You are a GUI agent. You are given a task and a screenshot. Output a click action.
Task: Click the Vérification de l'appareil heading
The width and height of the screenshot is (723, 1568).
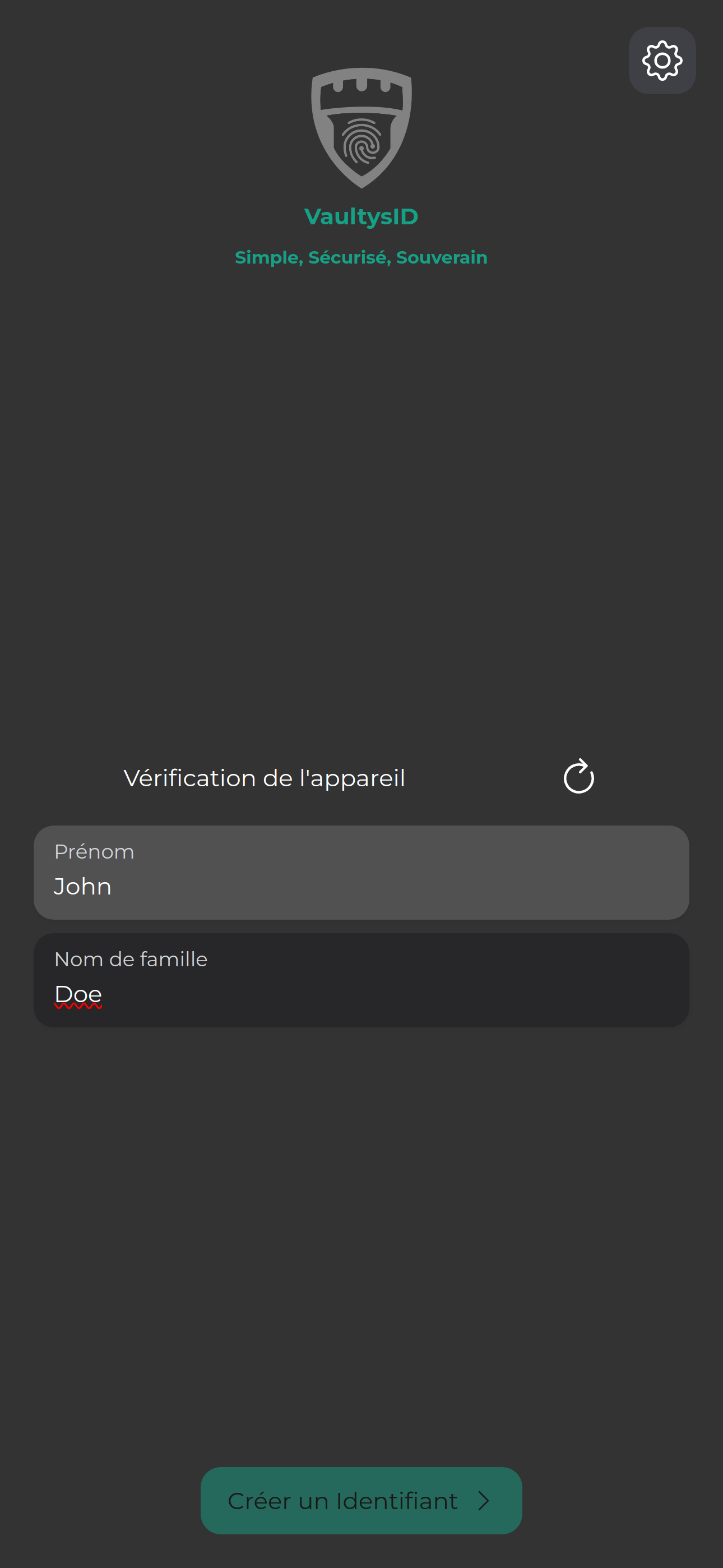264,777
